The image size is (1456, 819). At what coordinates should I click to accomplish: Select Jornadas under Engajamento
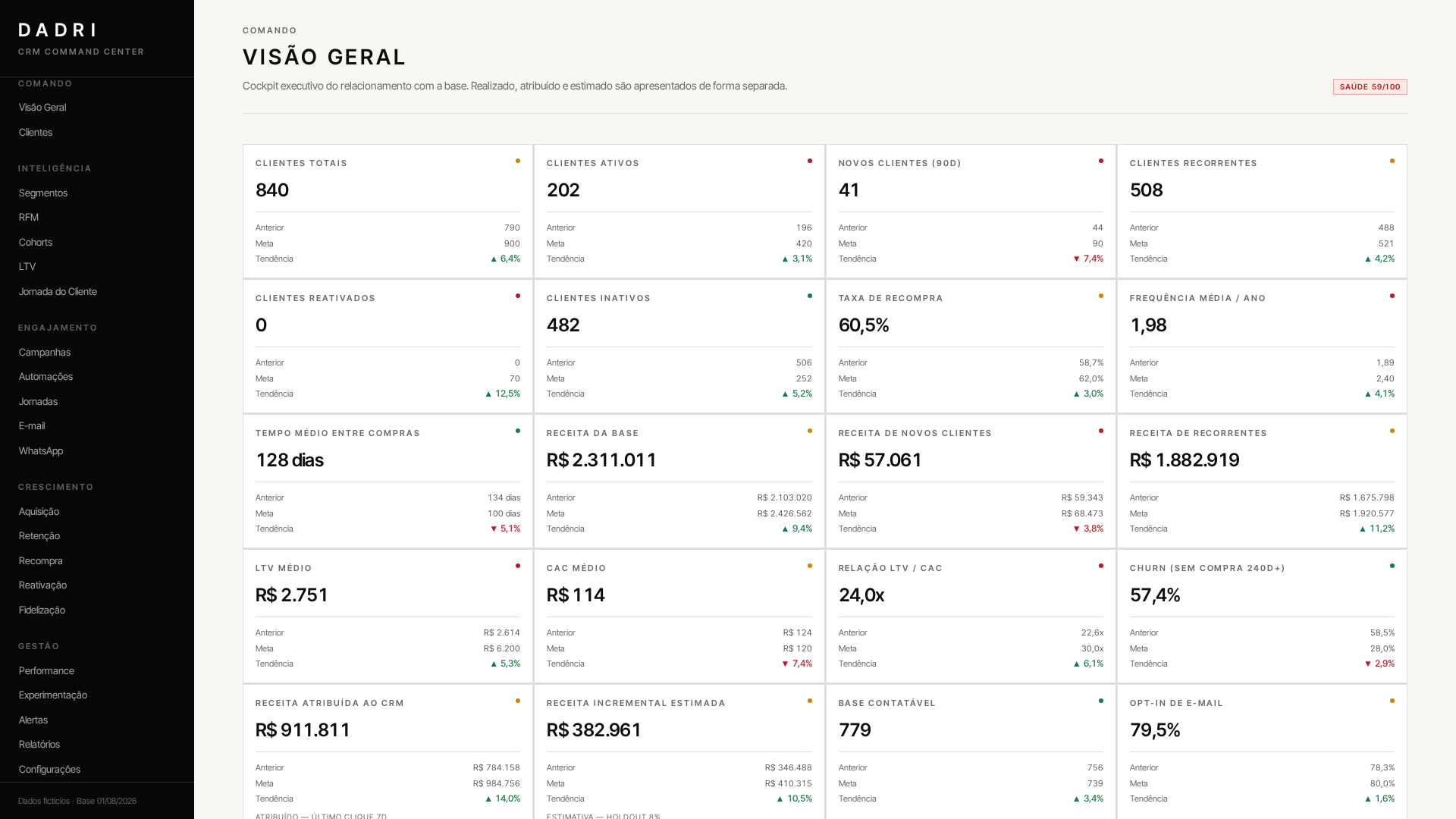[x=38, y=402]
